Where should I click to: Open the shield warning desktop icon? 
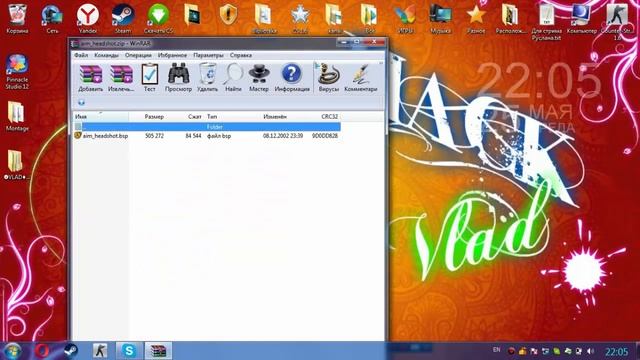[x=229, y=16]
